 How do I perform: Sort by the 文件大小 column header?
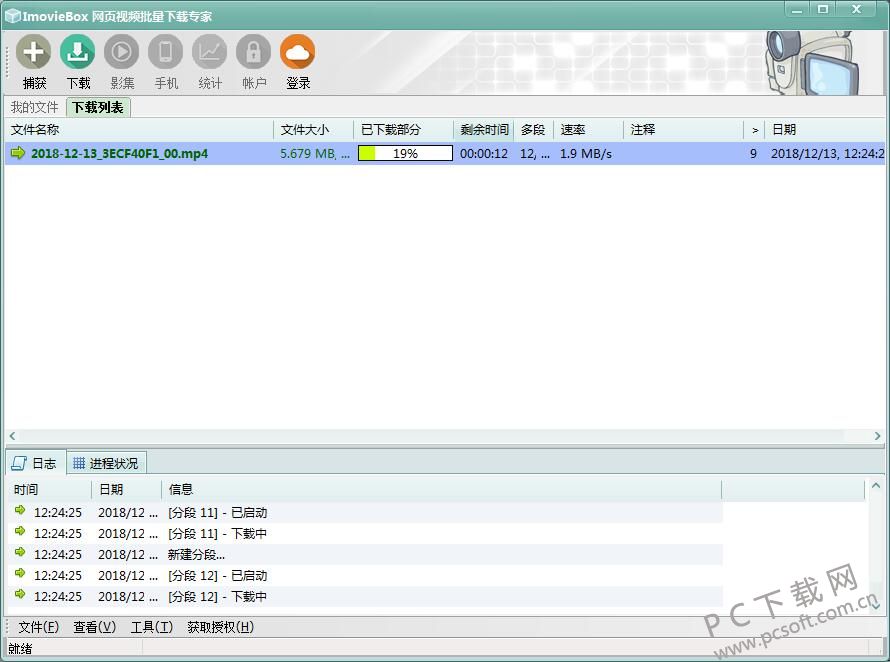(x=313, y=129)
